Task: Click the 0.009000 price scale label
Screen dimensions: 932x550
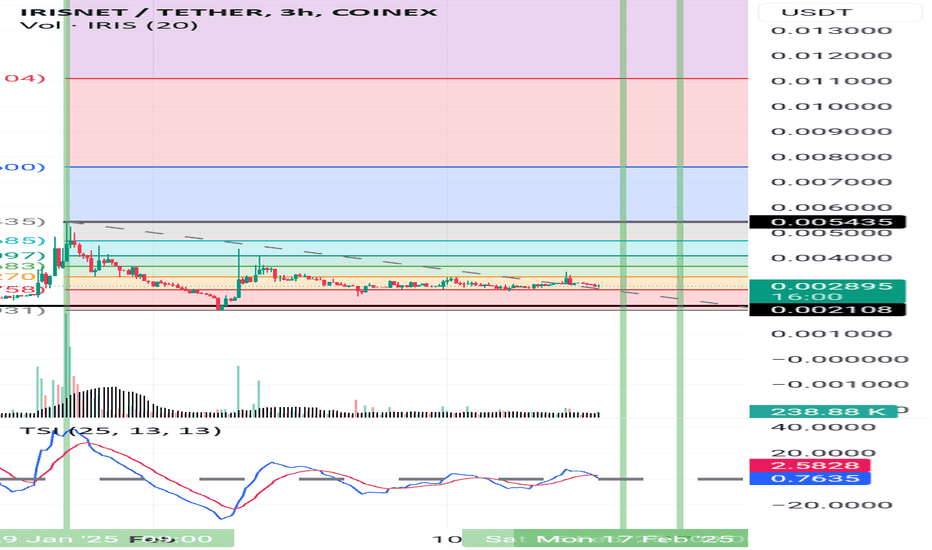Action: pyautogui.click(x=832, y=131)
